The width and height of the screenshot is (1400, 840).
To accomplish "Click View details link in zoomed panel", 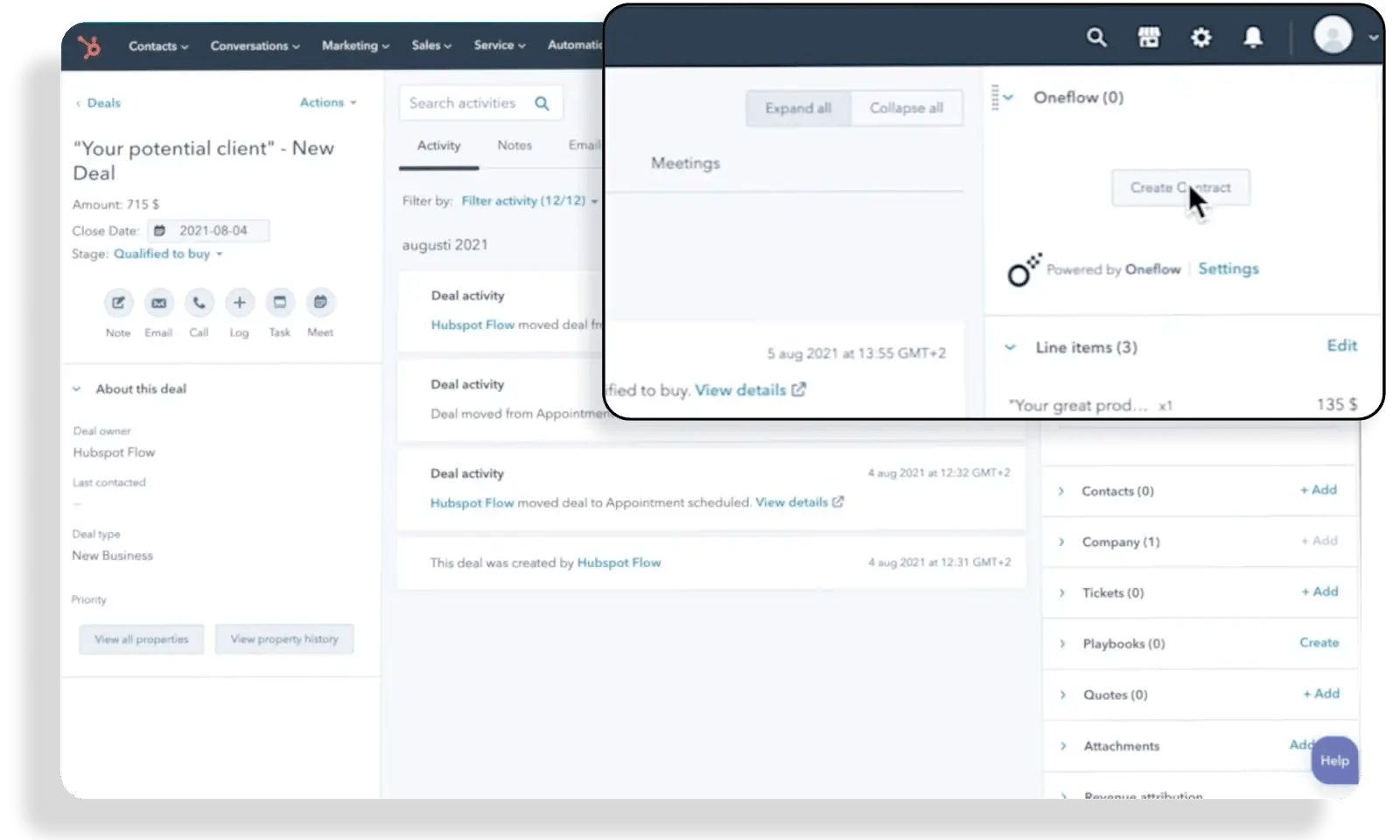I will pyautogui.click(x=750, y=390).
